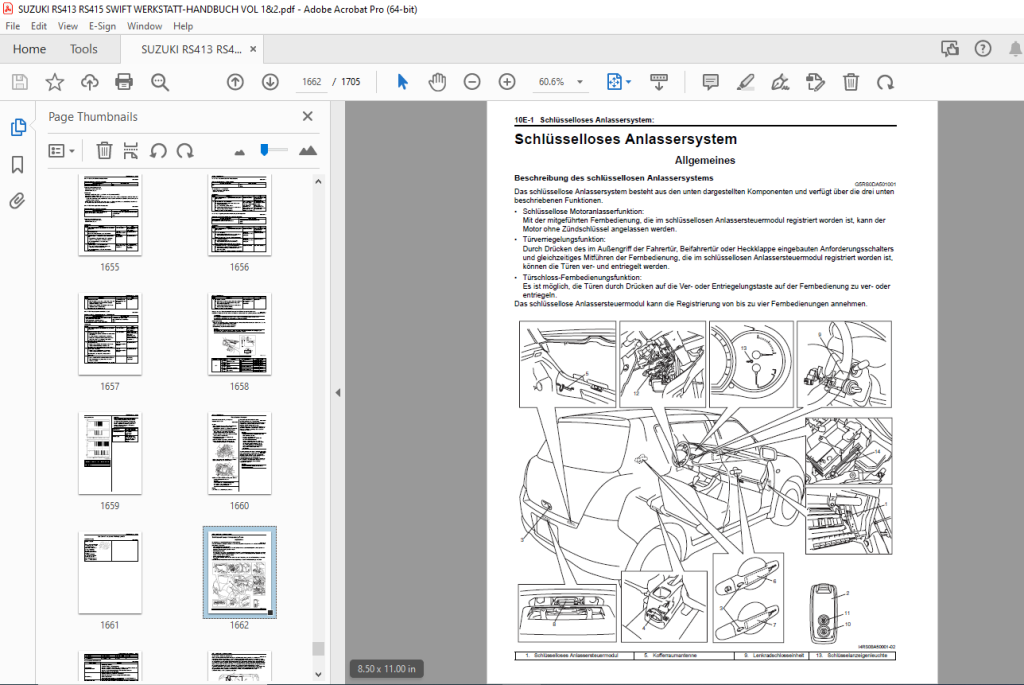Open notifications bell icon
This screenshot has height=685, width=1024.
pyautogui.click(x=1016, y=49)
